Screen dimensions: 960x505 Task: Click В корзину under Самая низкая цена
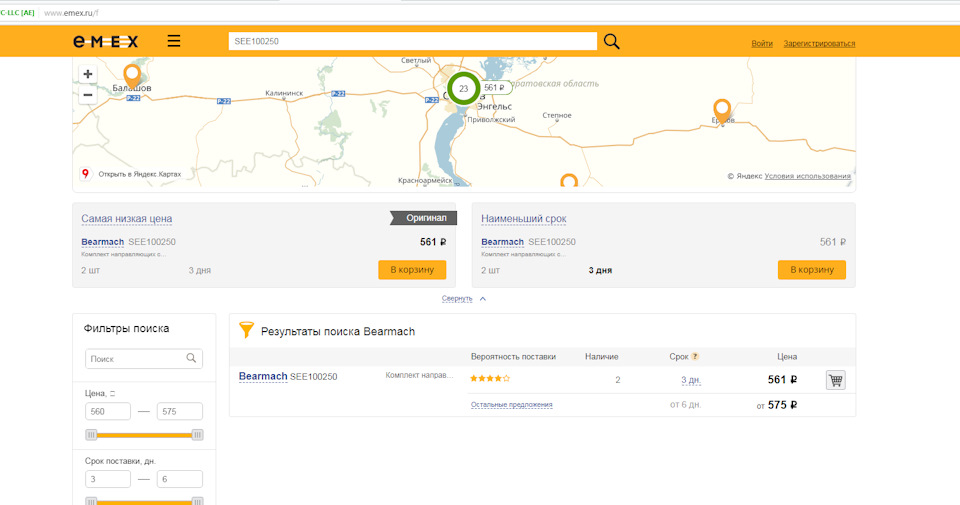(x=412, y=270)
